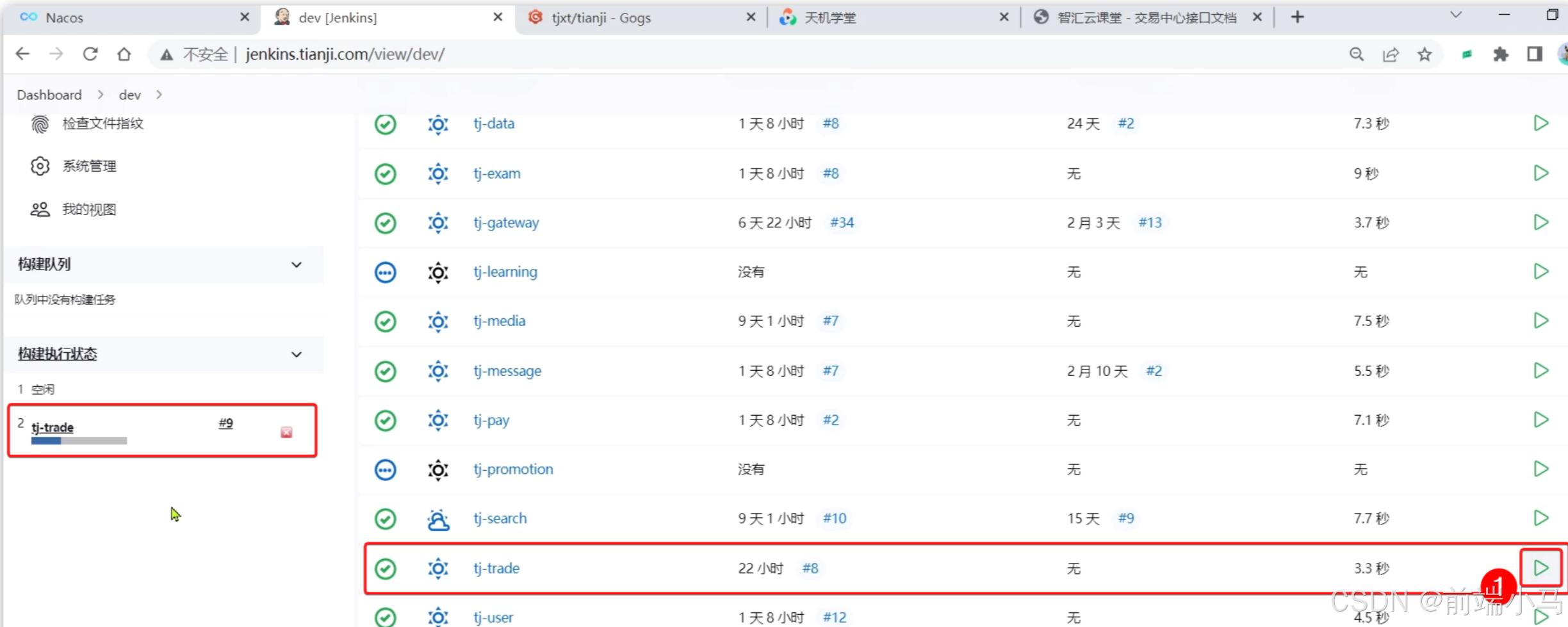
Task: Toggle browser side panel
Action: pyautogui.click(x=1535, y=54)
